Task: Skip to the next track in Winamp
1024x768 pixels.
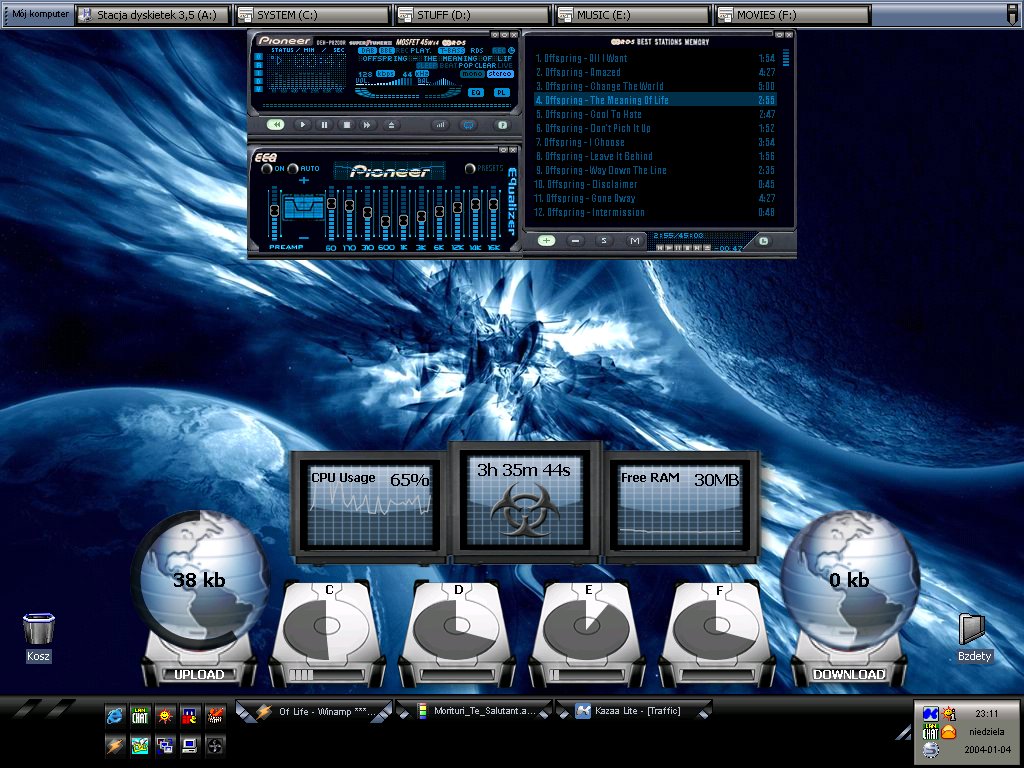Action: point(368,125)
